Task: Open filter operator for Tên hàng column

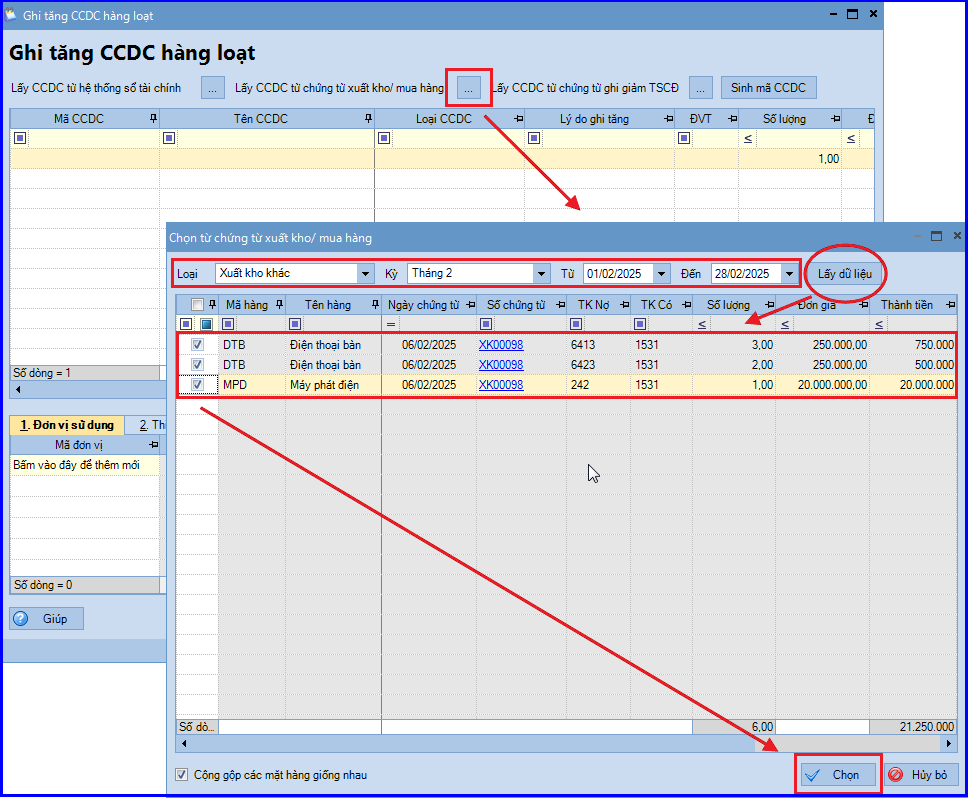Action: point(295,324)
